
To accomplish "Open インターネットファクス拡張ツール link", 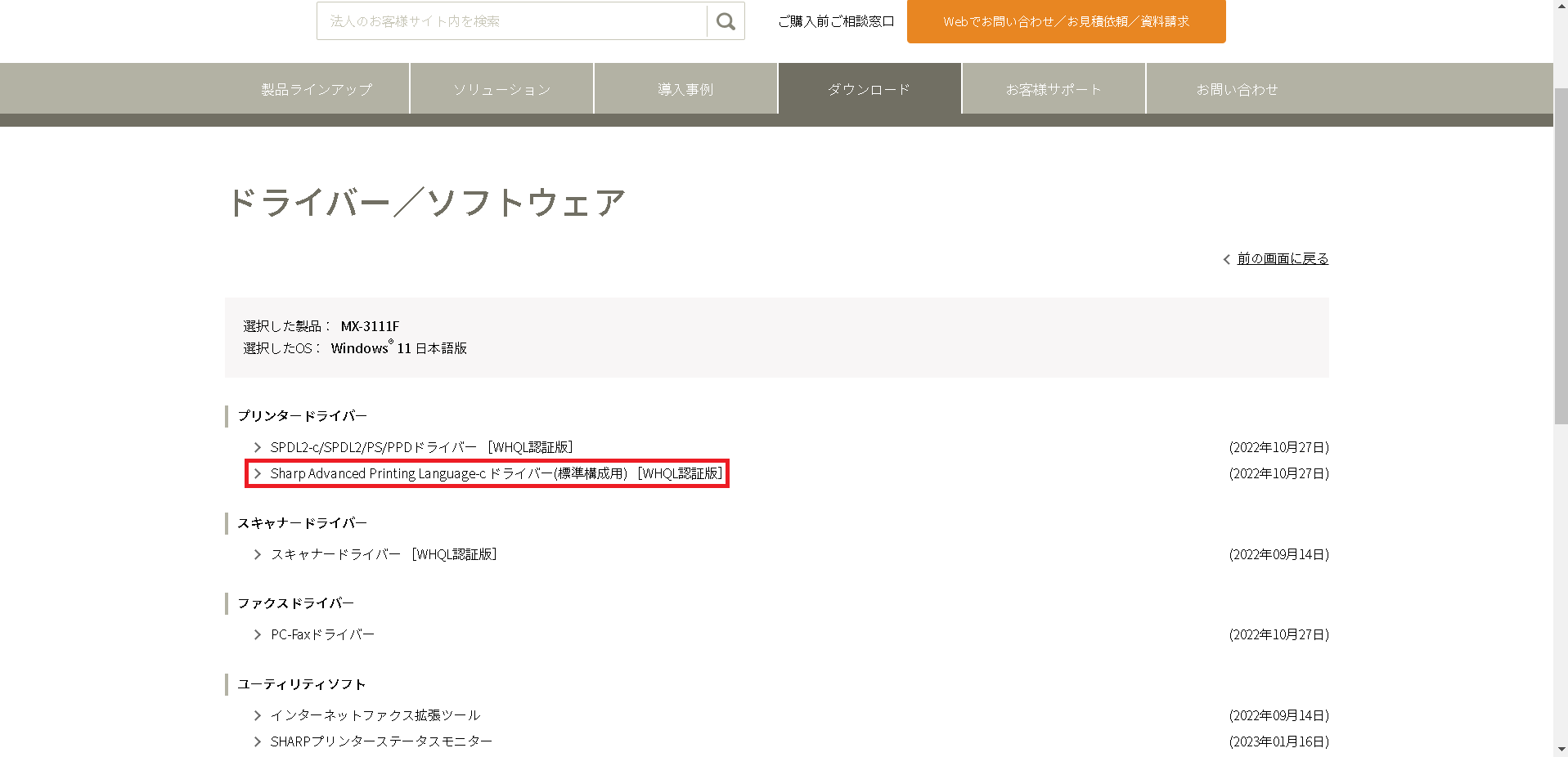I will tap(375, 715).
